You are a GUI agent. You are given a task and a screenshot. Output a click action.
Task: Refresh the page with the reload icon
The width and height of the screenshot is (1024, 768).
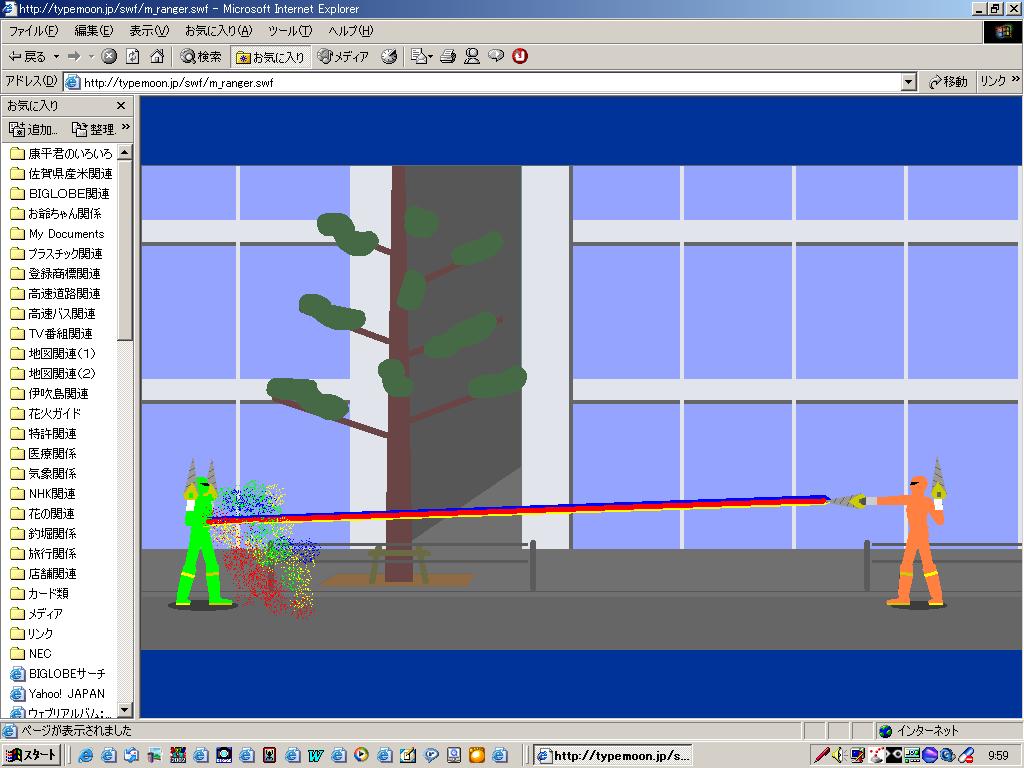pyautogui.click(x=133, y=57)
